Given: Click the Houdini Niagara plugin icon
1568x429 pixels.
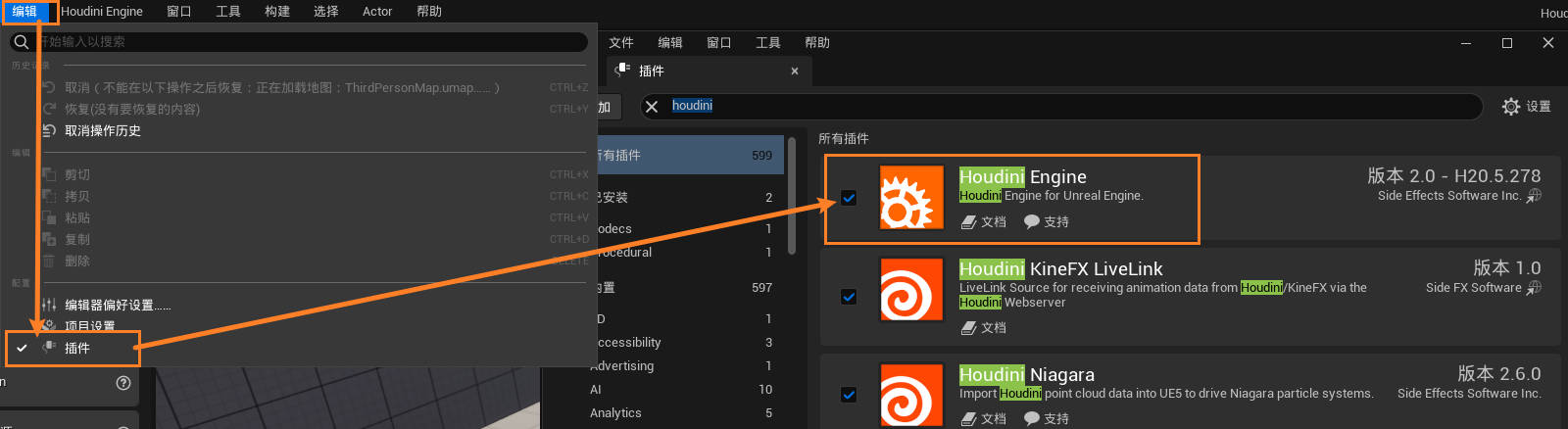Looking at the screenshot, I should tap(911, 395).
